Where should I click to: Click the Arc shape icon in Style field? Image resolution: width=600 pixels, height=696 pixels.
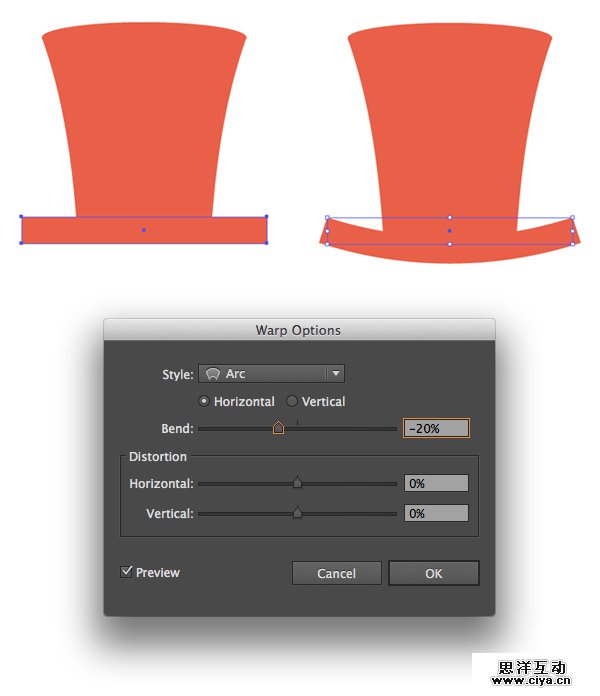(x=213, y=374)
